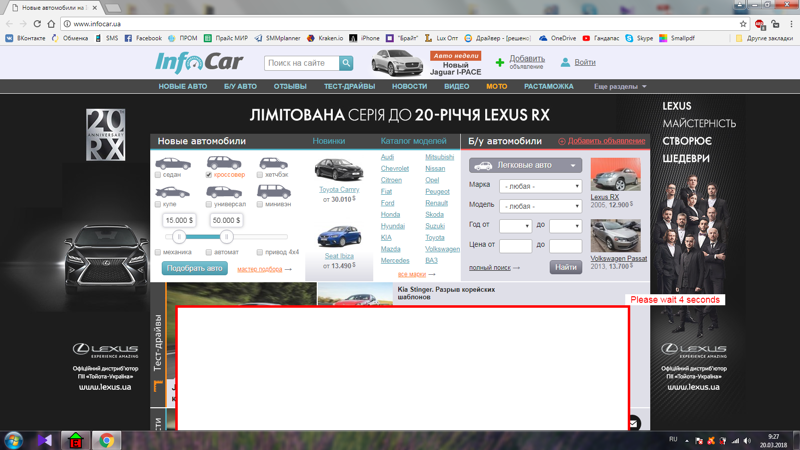
Task: Switch to Каталог моделей tab
Action: coord(413,141)
